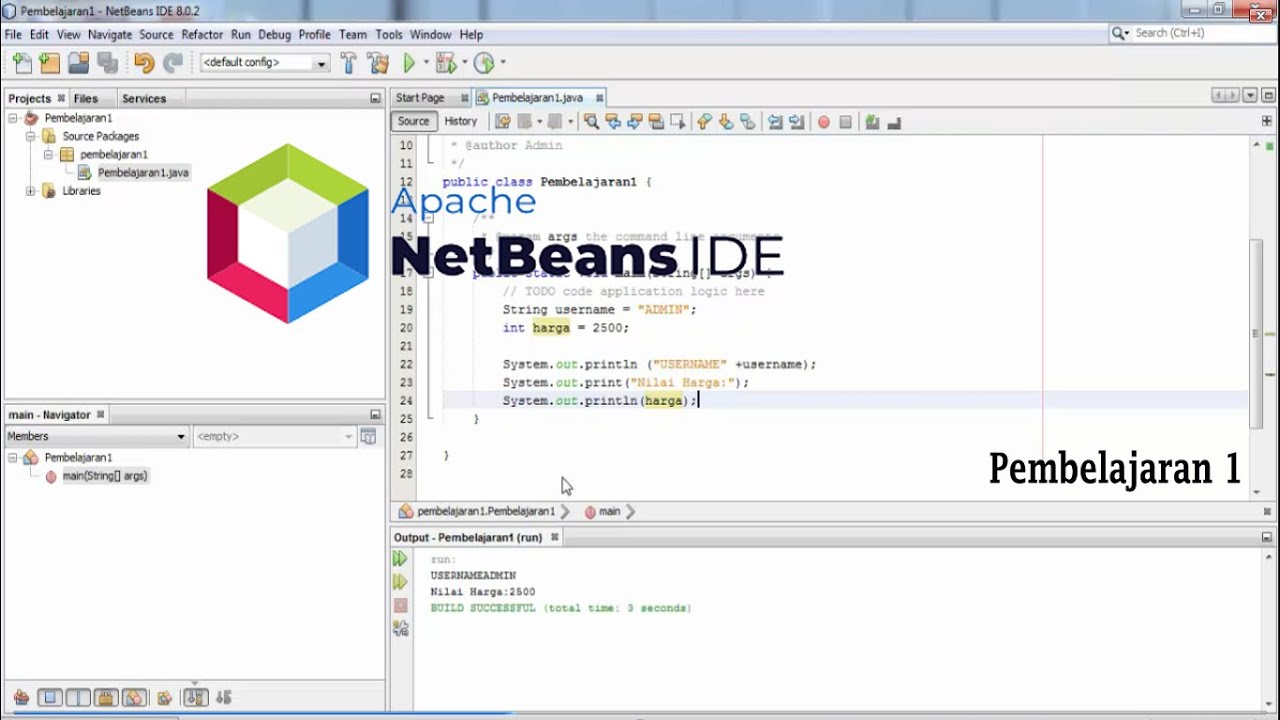
Task: Collapse the Pembelajaran1 project node
Action: pos(13,118)
